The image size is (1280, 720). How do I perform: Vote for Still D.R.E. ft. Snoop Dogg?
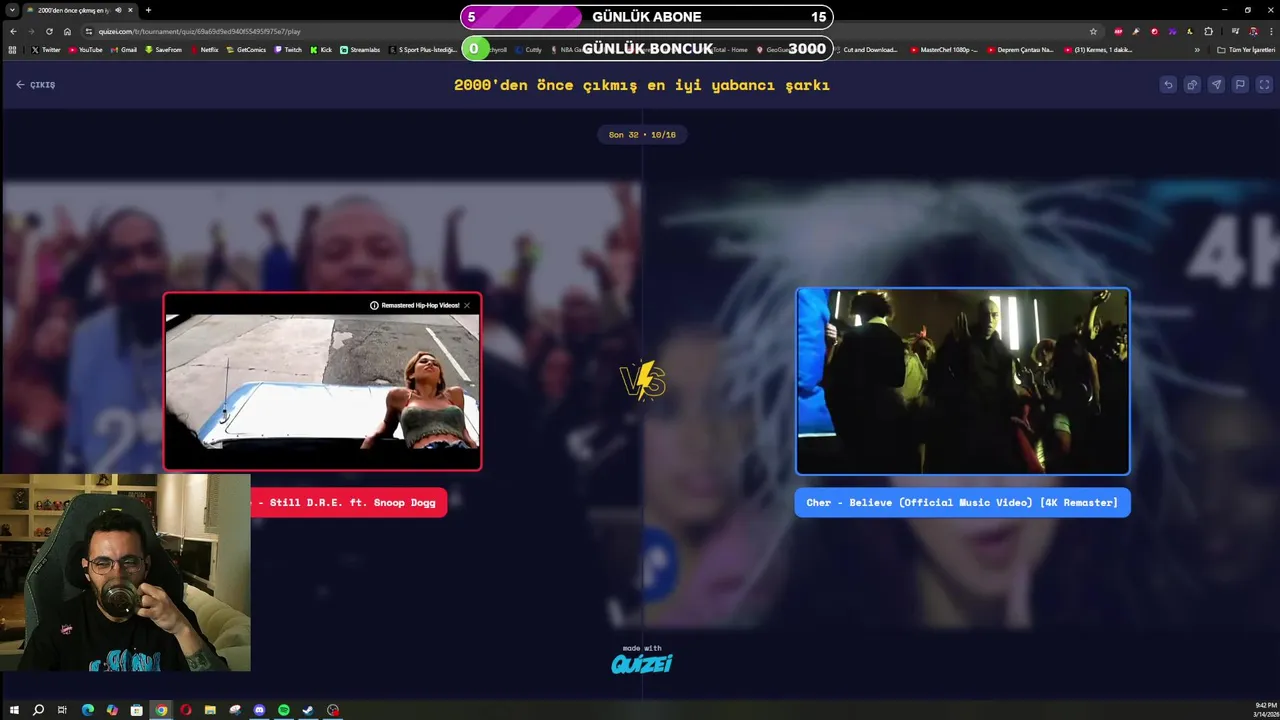click(x=348, y=502)
